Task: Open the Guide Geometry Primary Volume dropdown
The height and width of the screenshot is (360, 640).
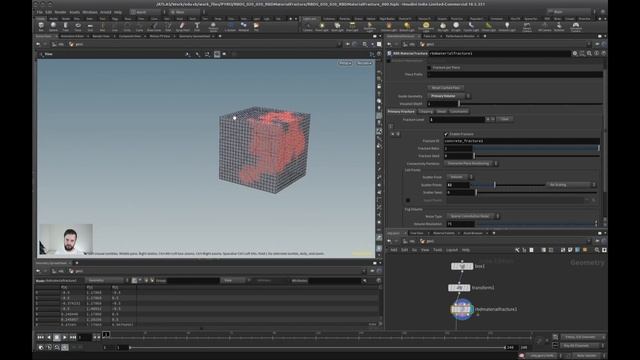Action: 449,96
